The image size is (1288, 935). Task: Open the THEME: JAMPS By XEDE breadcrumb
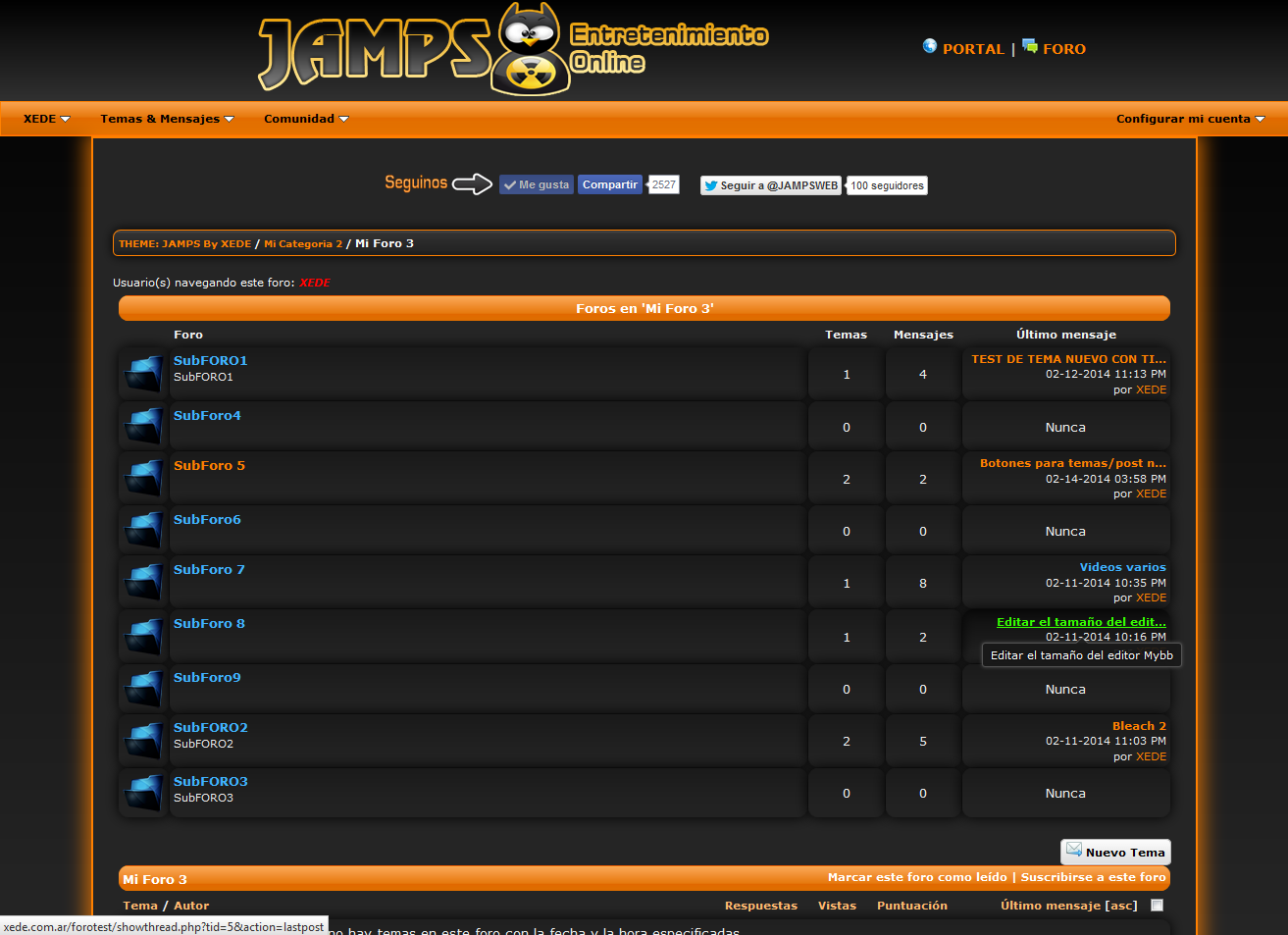[x=184, y=243]
